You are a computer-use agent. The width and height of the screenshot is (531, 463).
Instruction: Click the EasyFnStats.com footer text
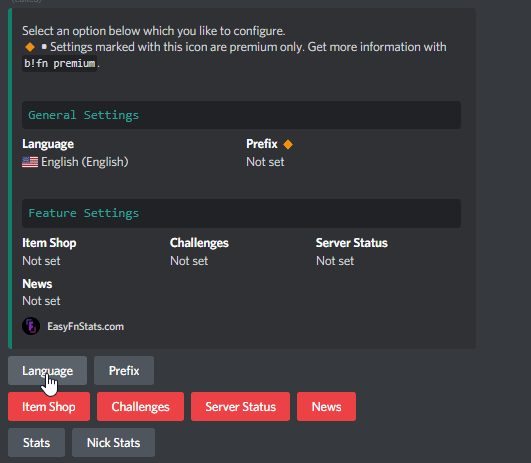coord(86,327)
